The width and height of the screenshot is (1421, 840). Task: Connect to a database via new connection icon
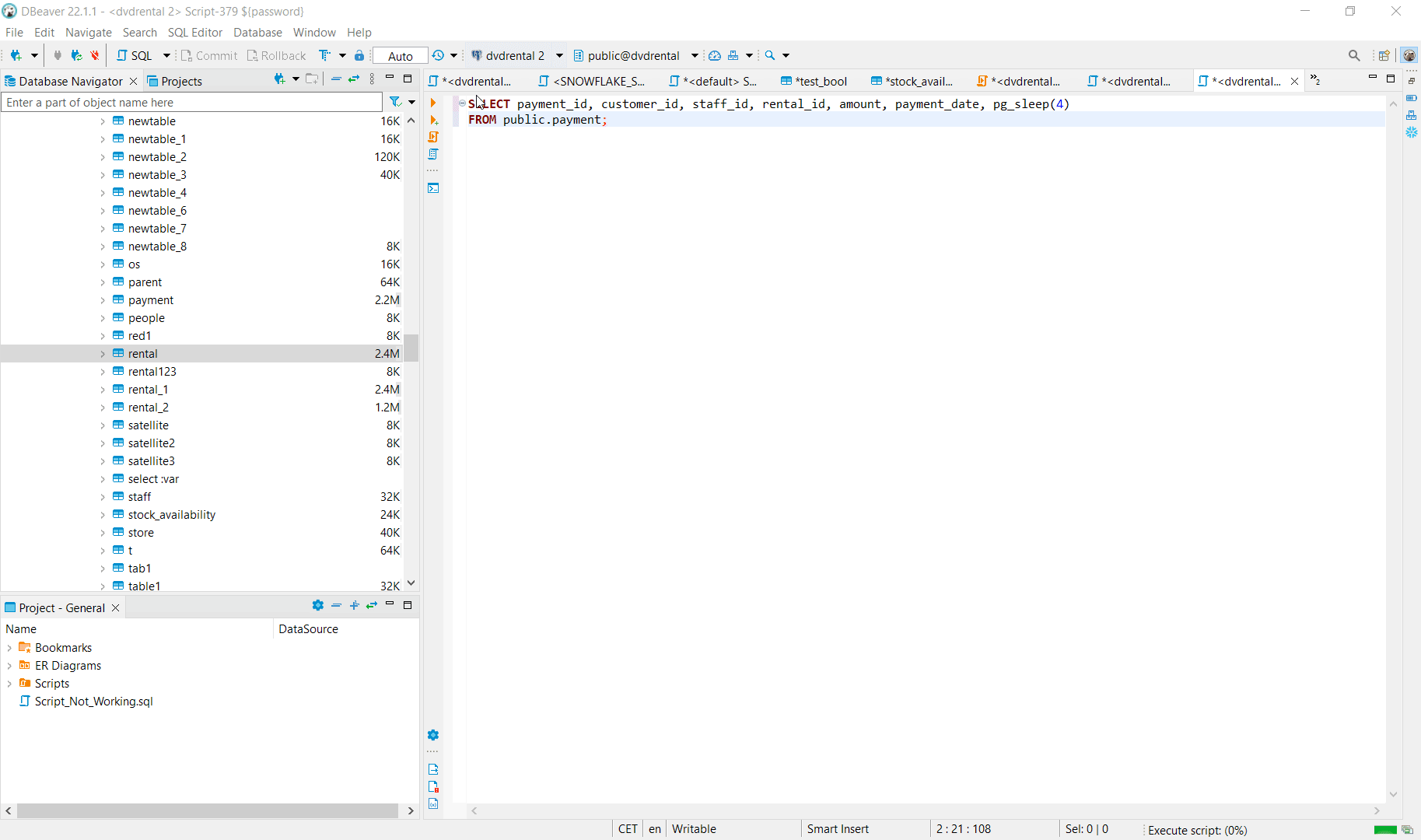[17, 55]
